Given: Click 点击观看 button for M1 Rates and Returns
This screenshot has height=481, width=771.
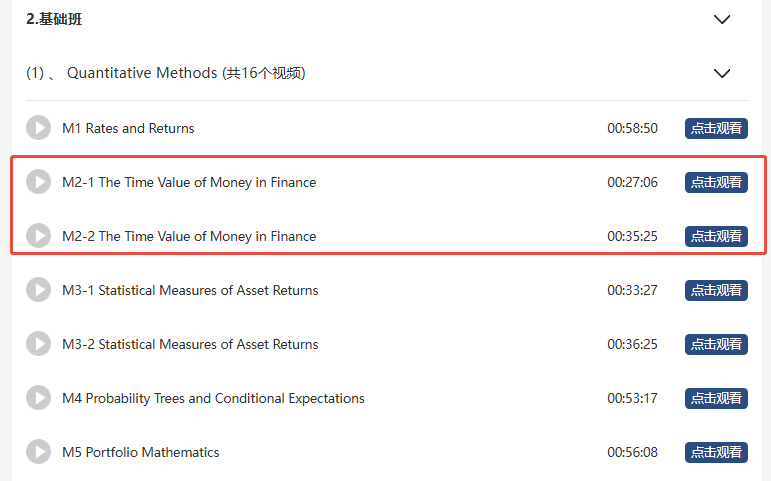Looking at the screenshot, I should tap(716, 128).
